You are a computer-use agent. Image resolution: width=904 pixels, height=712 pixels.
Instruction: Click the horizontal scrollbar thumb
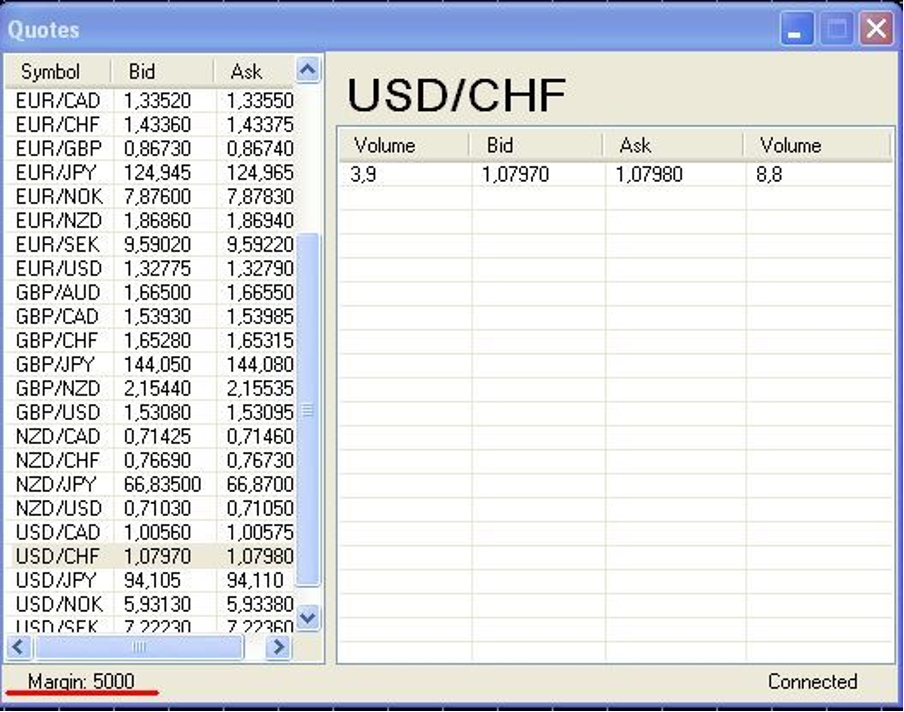click(139, 647)
